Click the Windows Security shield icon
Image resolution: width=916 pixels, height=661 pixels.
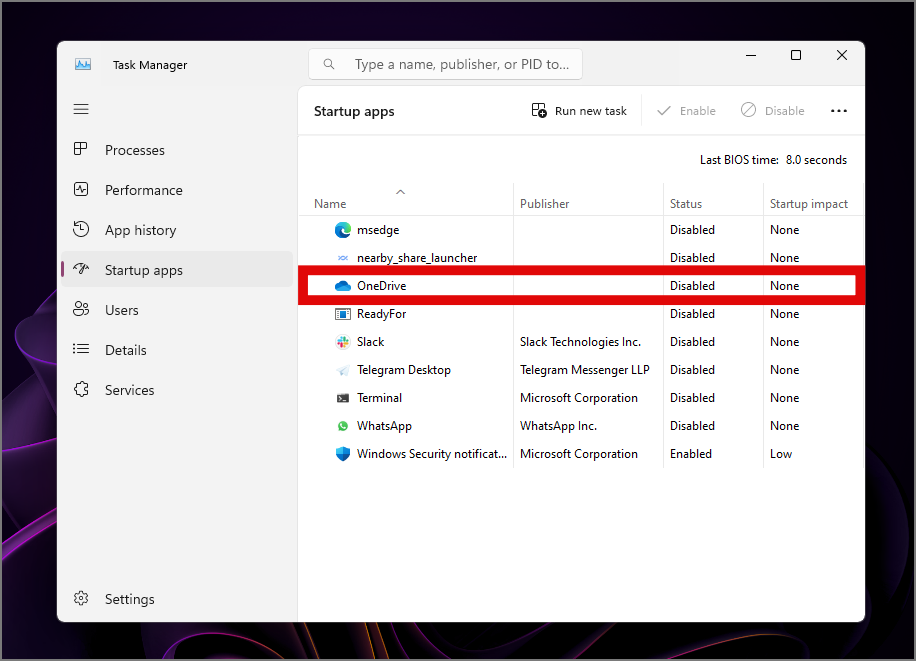[342, 454]
